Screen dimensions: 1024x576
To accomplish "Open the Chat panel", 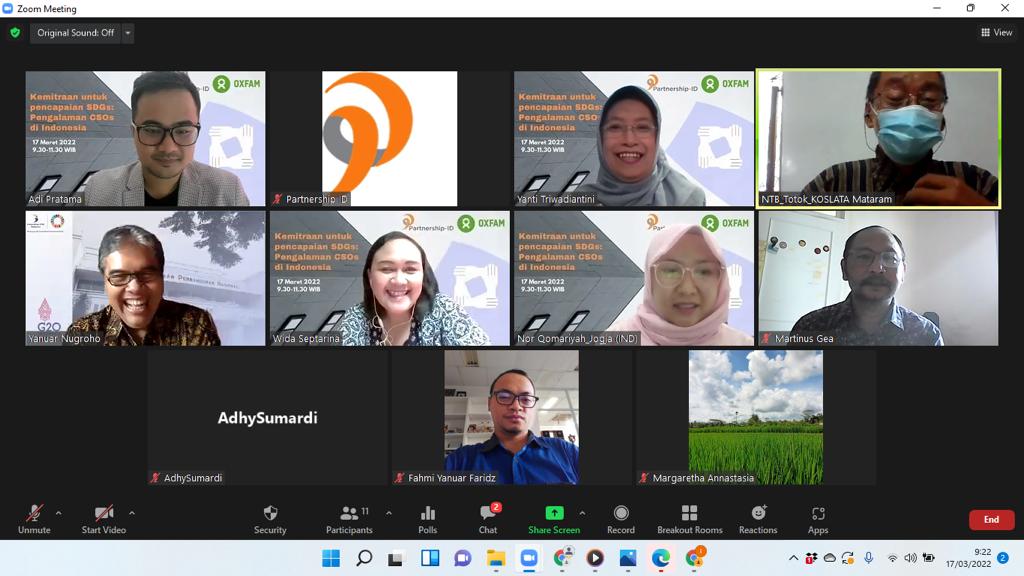I will click(487, 518).
